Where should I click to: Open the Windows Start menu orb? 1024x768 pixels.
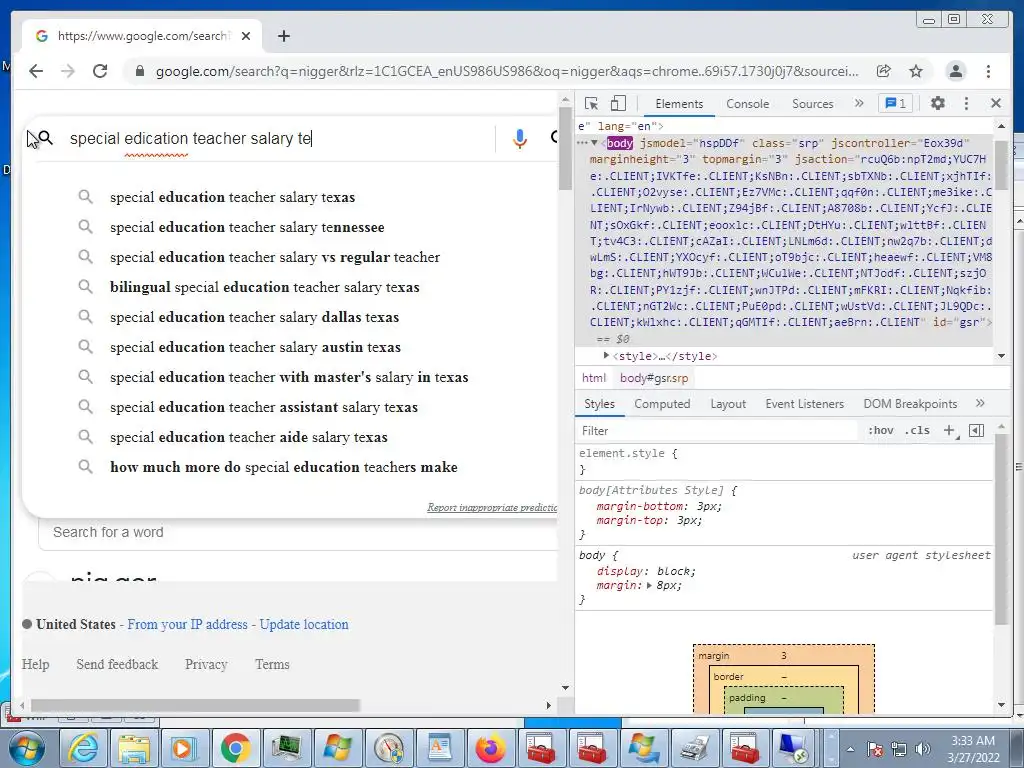(27, 748)
